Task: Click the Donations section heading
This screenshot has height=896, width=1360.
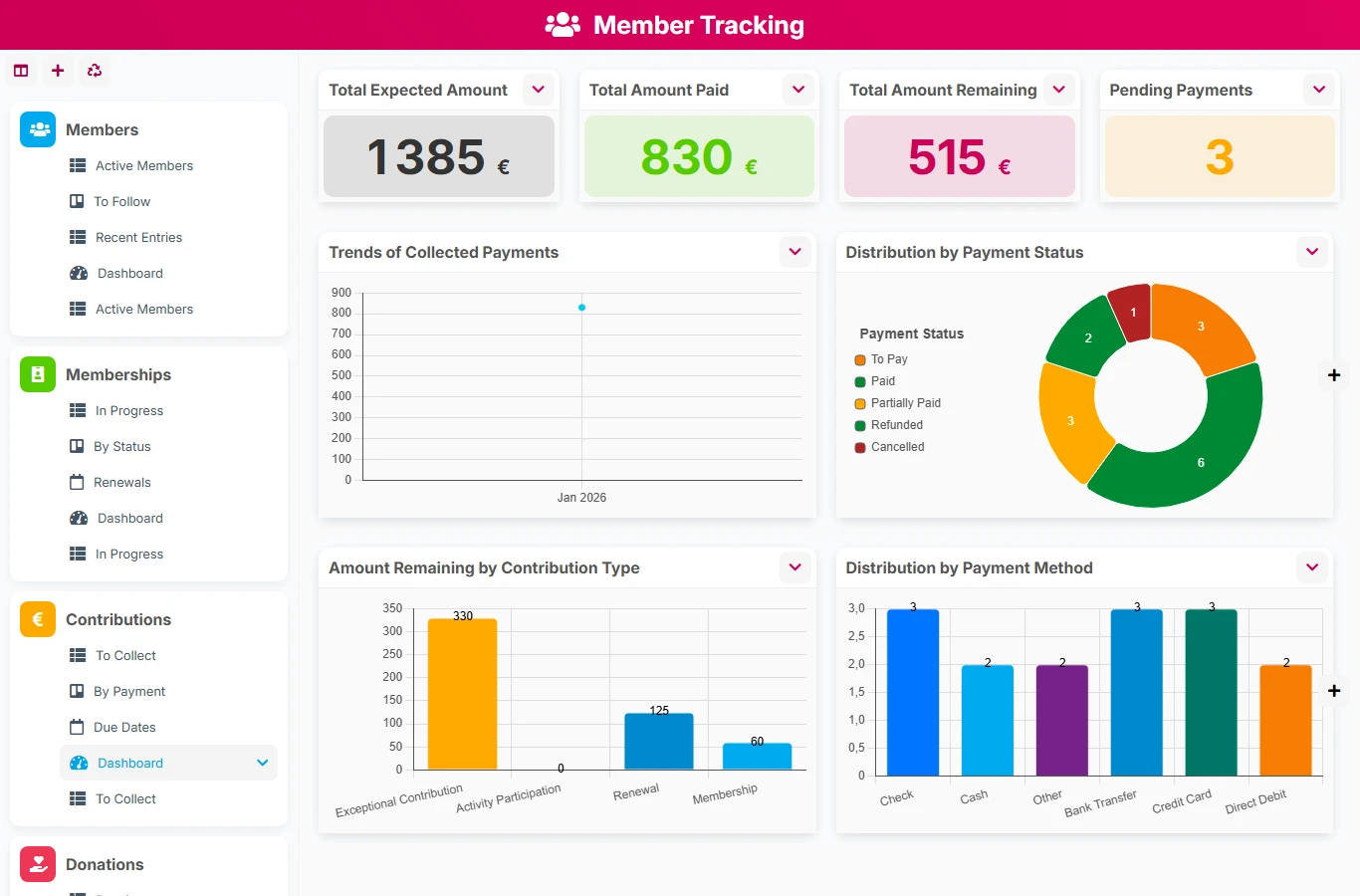Action: click(105, 864)
